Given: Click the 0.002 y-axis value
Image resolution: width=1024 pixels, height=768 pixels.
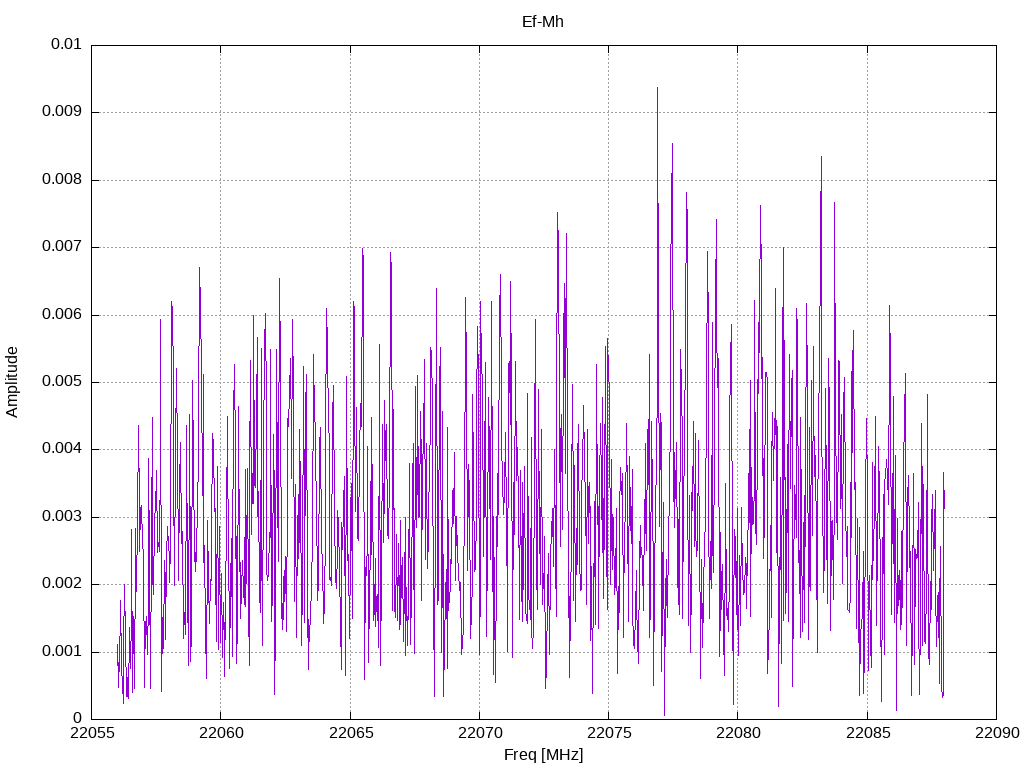Looking at the screenshot, I should pos(62,584).
